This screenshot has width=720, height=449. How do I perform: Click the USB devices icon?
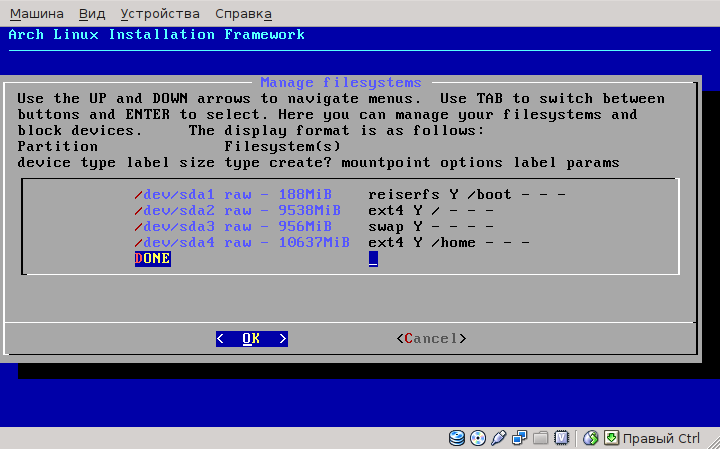coord(498,438)
